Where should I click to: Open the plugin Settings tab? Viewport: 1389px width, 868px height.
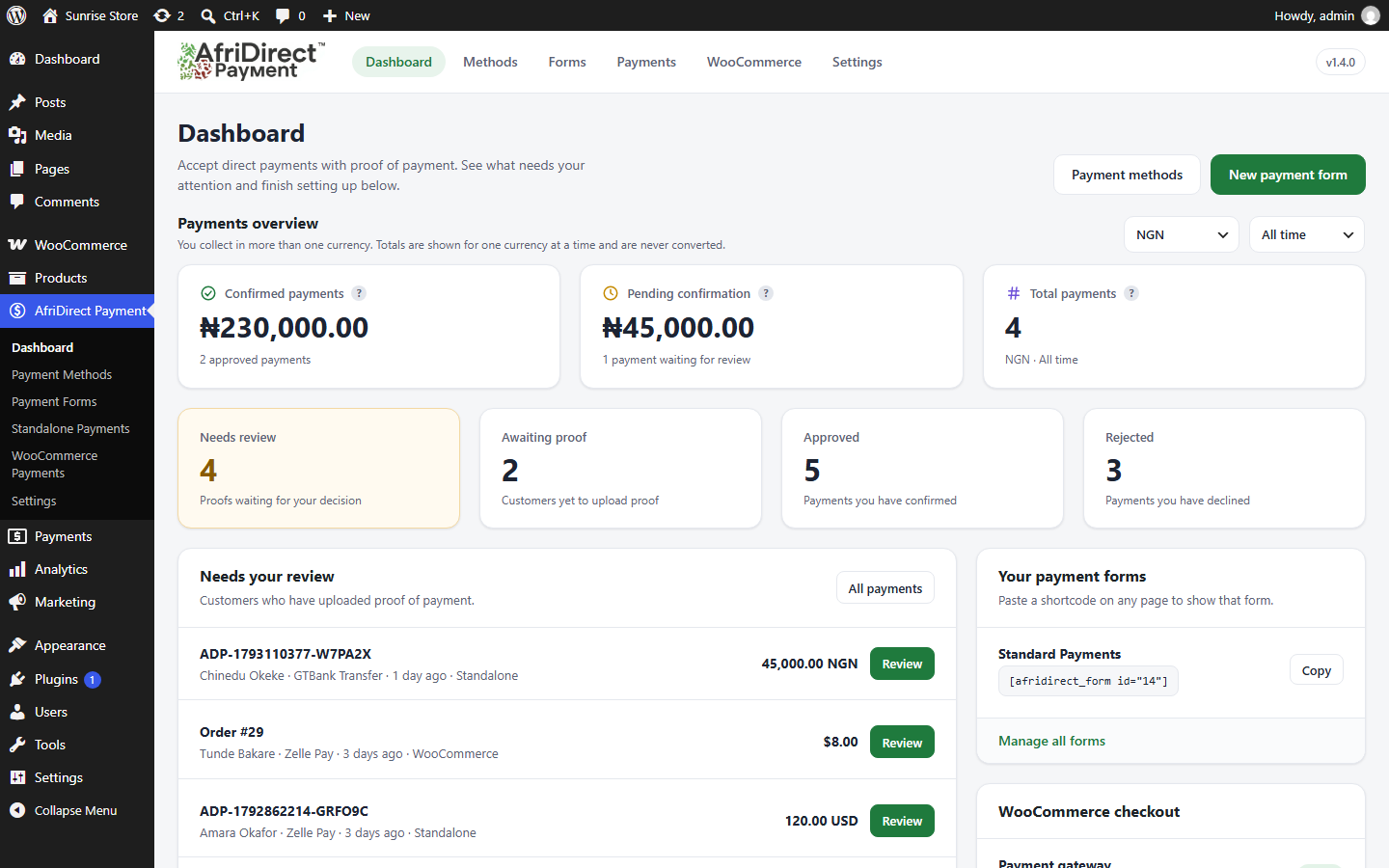click(x=858, y=62)
